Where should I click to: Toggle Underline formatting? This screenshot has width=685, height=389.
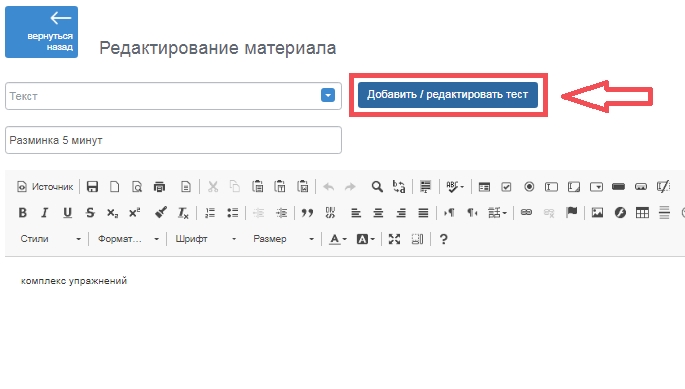coord(67,213)
